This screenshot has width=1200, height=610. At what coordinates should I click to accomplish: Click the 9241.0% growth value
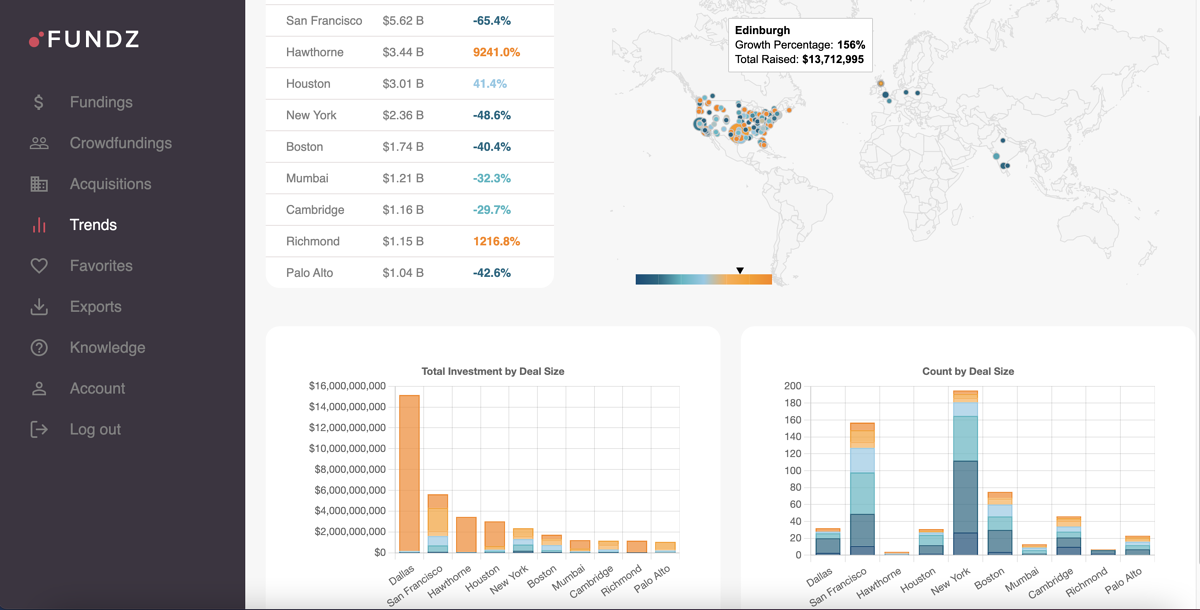click(x=497, y=52)
